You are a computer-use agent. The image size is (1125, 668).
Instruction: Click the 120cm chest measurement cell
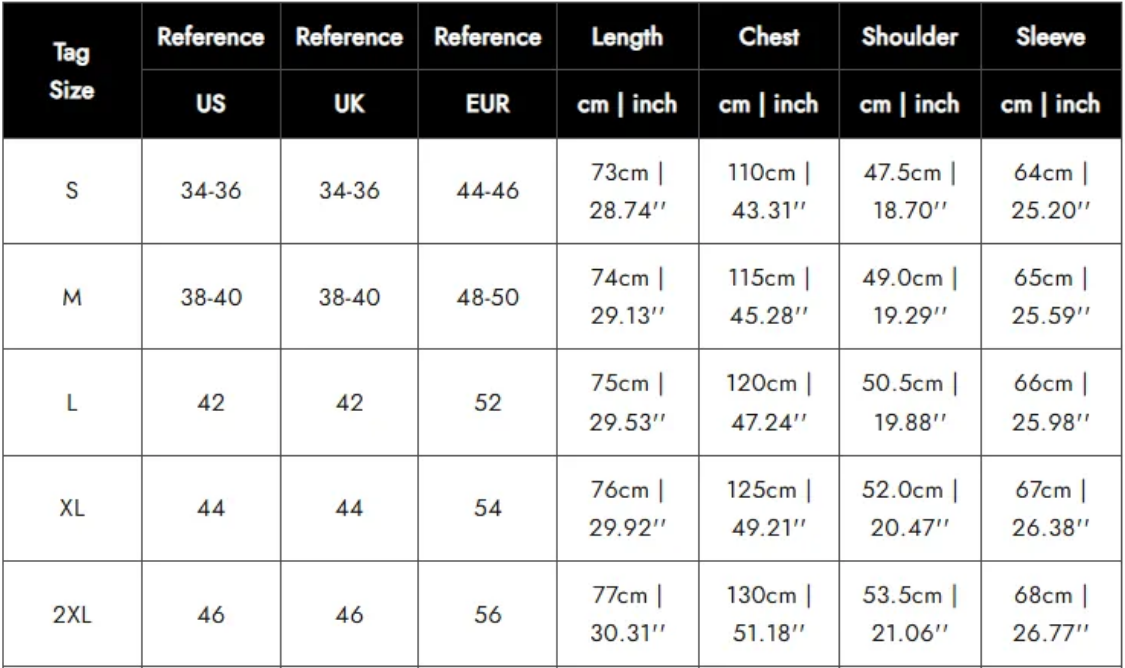(769, 403)
